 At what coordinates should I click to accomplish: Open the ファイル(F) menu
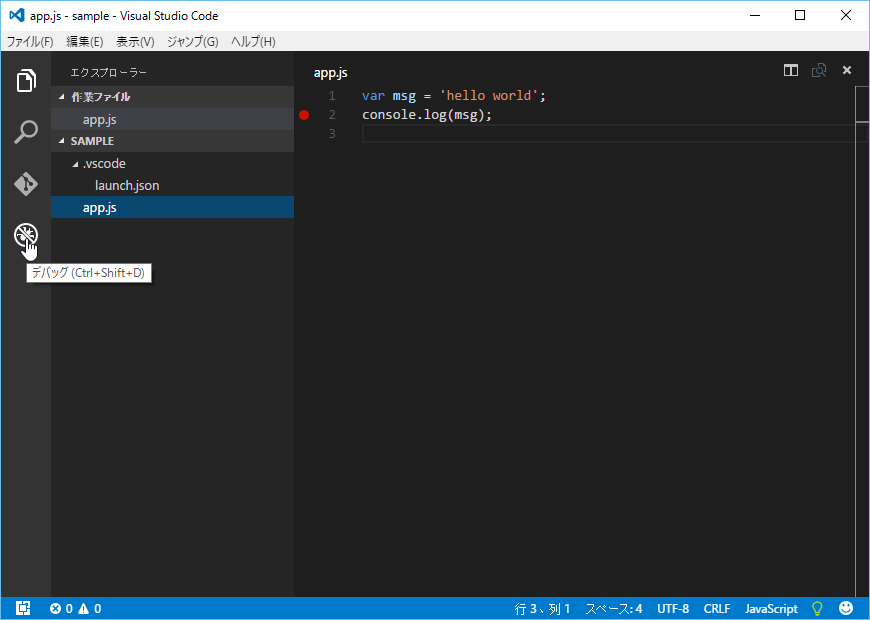(30, 41)
